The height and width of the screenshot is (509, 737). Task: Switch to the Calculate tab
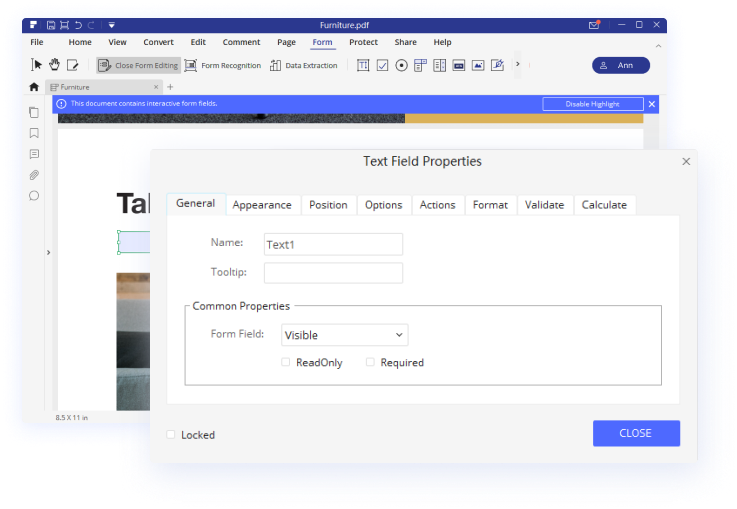(x=604, y=205)
